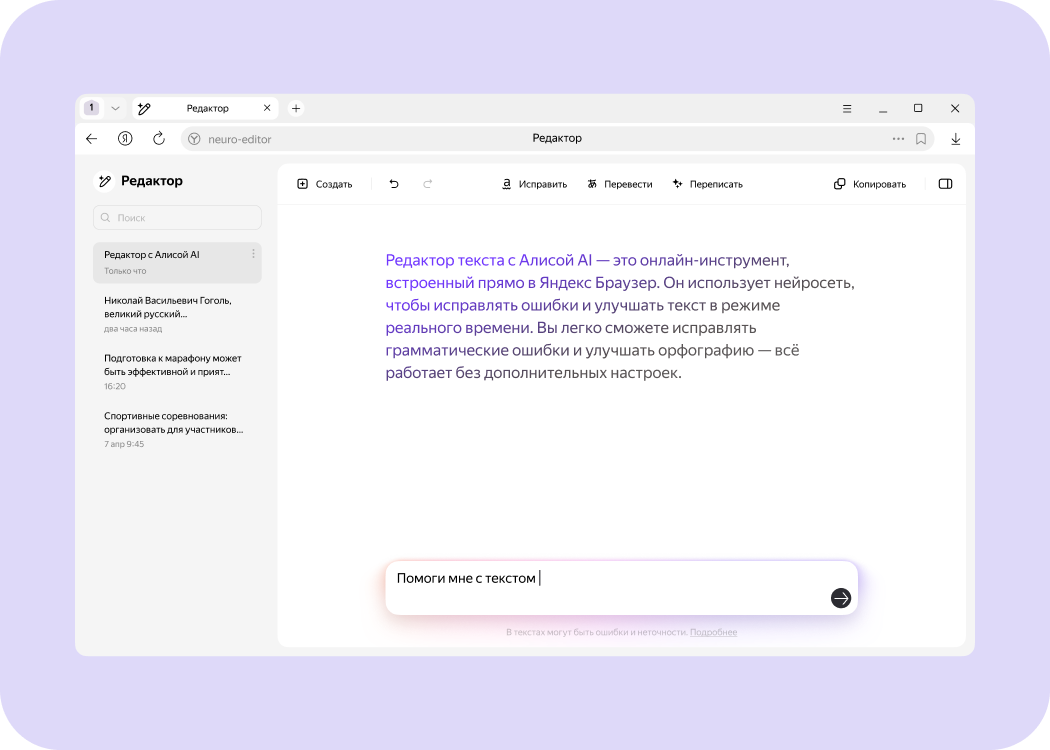Click the Только что timestamp

pyautogui.click(x=125, y=271)
